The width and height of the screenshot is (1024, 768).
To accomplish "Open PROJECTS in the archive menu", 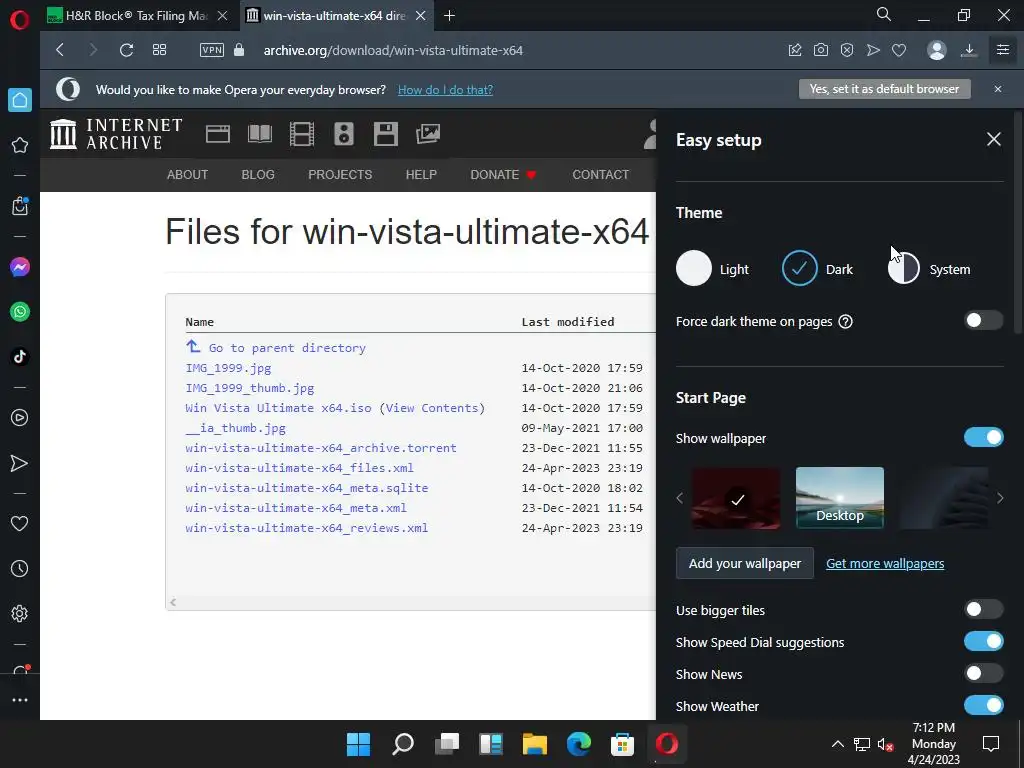I will tap(340, 174).
